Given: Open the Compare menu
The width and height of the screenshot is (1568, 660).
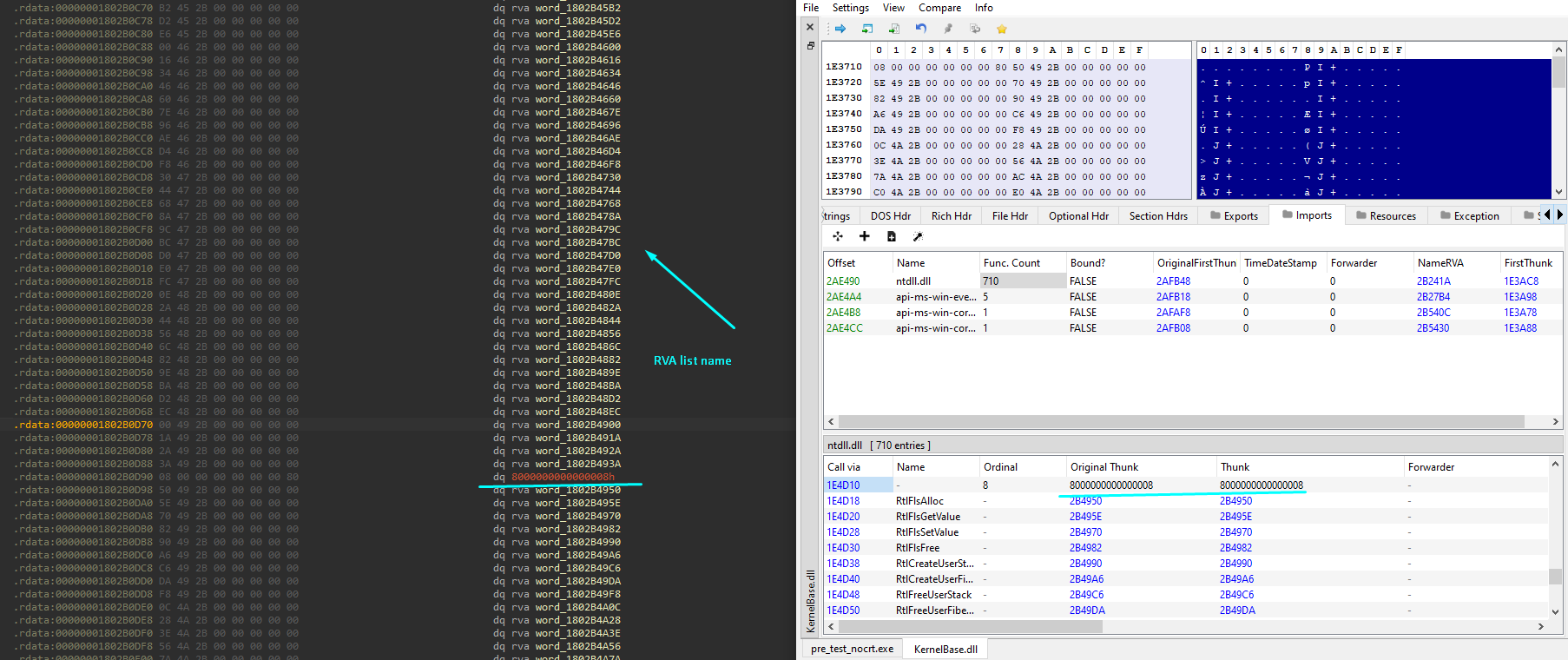Looking at the screenshot, I should pyautogui.click(x=939, y=8).
